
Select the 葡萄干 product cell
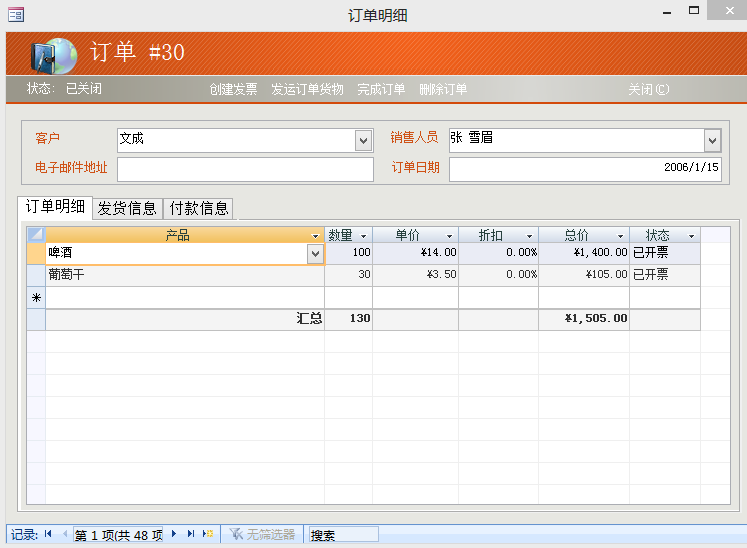click(185, 275)
